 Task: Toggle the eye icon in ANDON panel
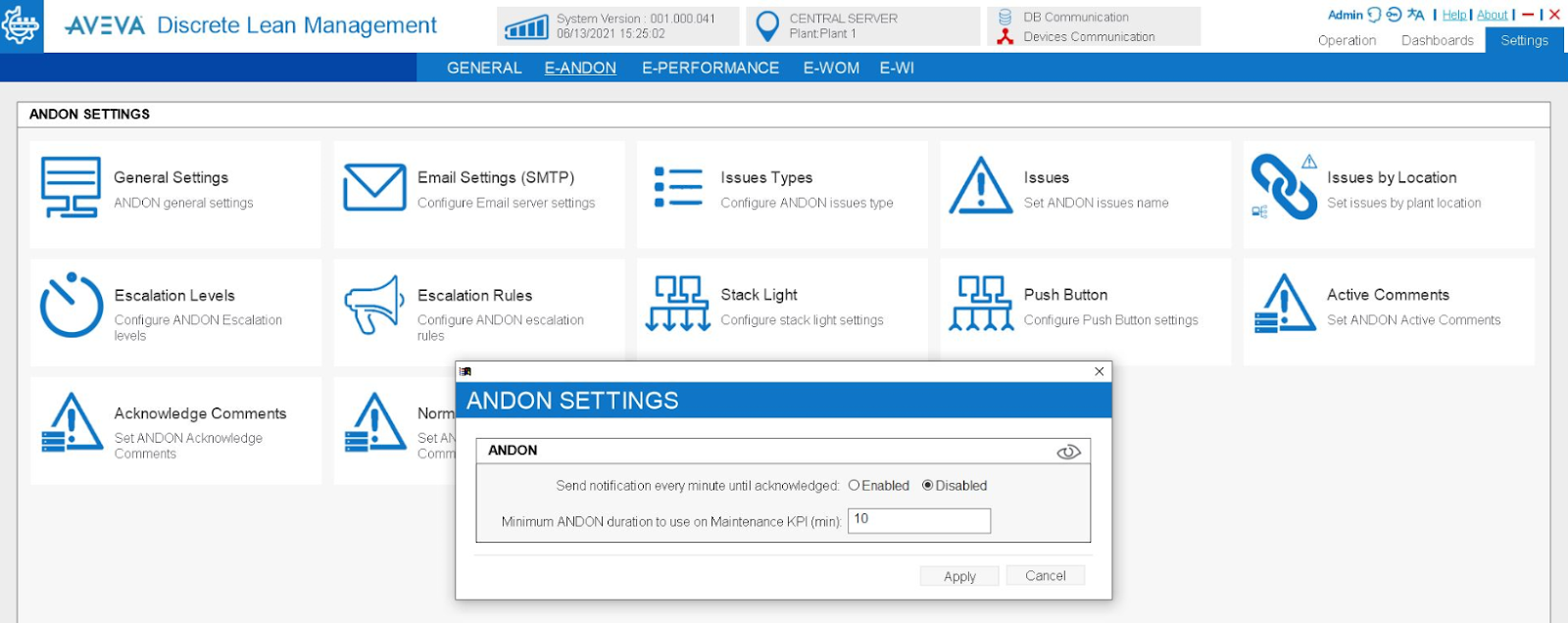tap(1068, 452)
